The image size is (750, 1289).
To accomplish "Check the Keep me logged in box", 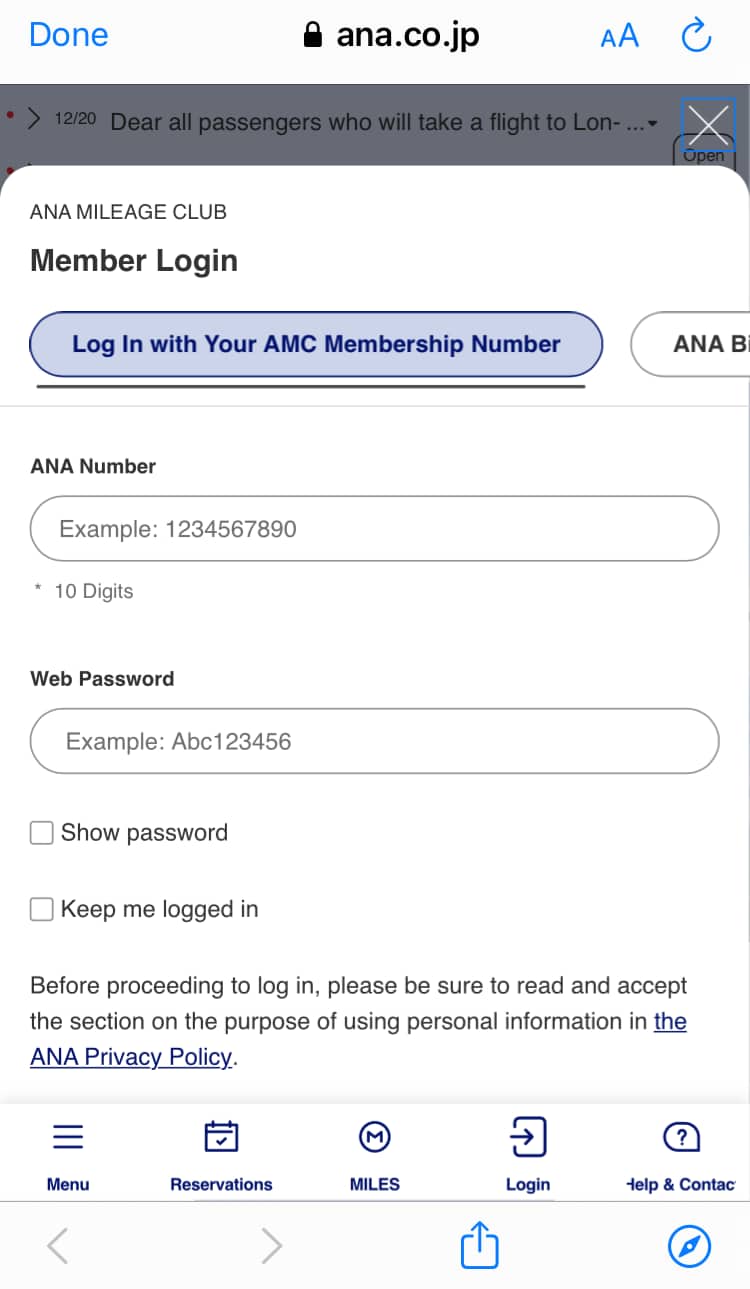I will (42, 909).
